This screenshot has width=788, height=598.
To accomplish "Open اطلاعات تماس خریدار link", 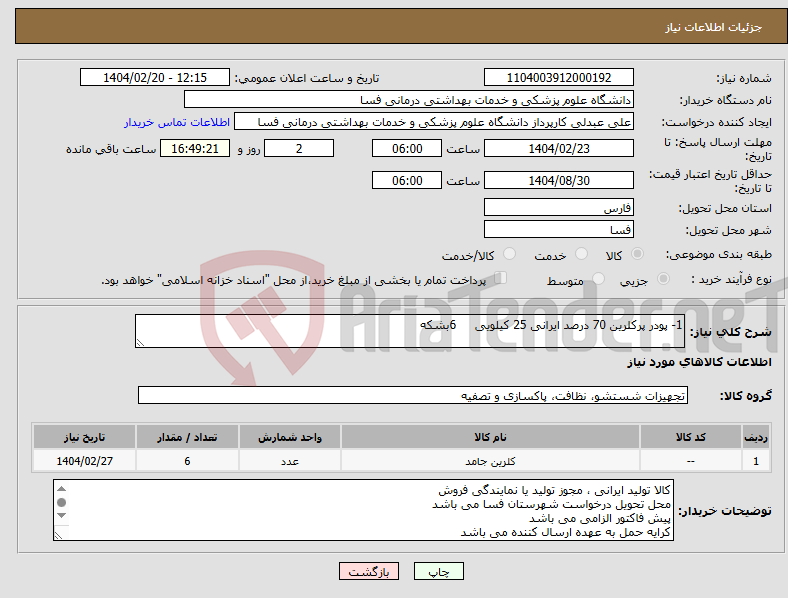I will click(x=177, y=122).
